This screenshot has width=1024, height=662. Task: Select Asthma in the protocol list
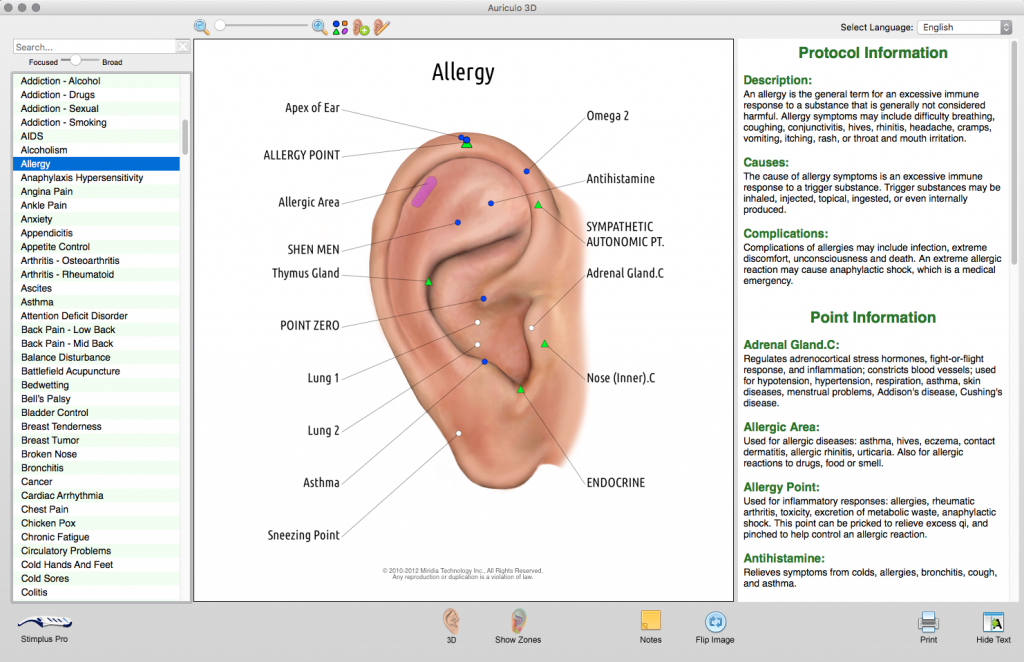(x=97, y=302)
